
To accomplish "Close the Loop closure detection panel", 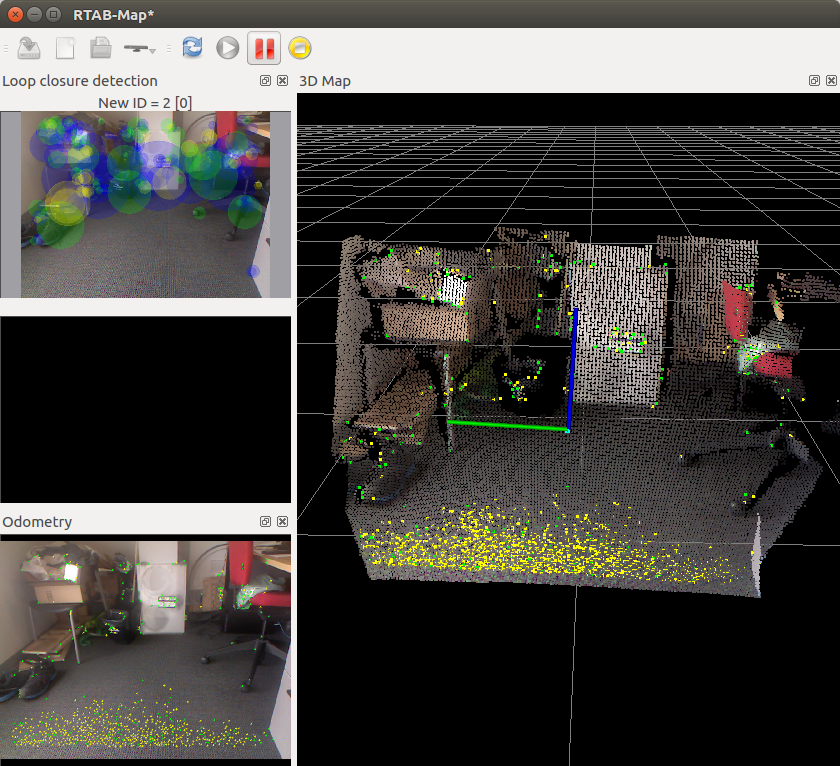I will pyautogui.click(x=282, y=81).
